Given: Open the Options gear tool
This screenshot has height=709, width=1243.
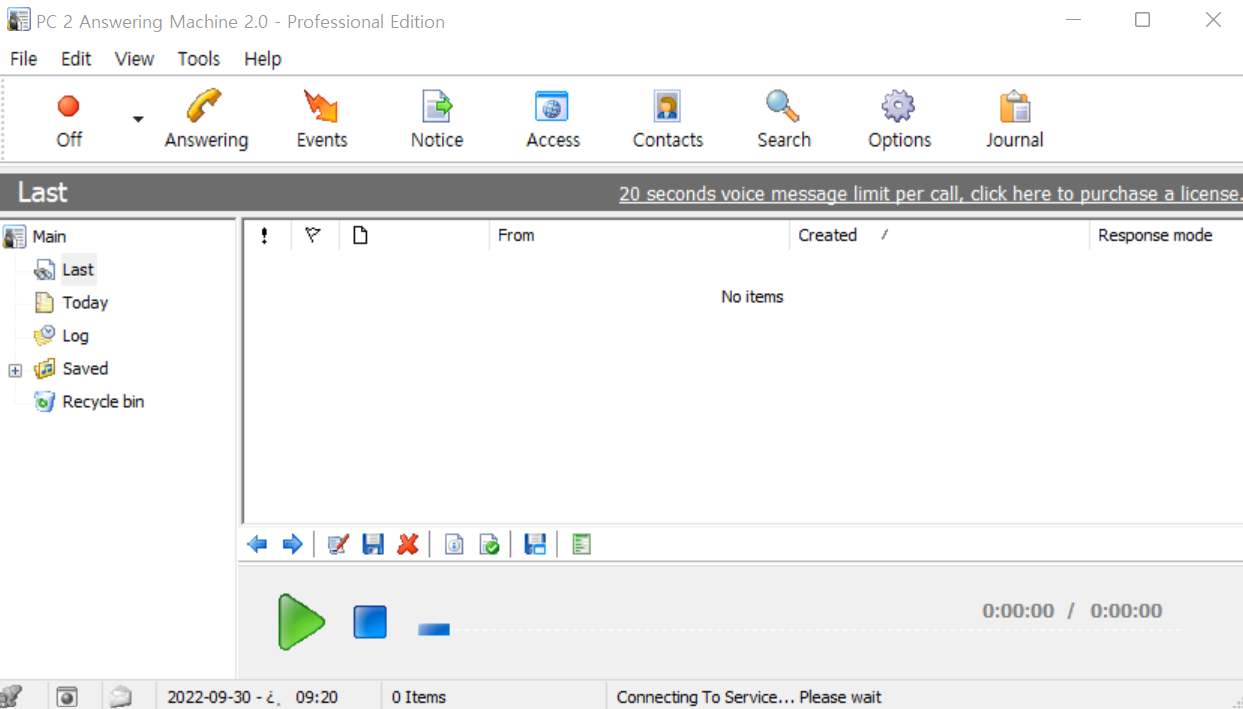Looking at the screenshot, I should point(899,120).
